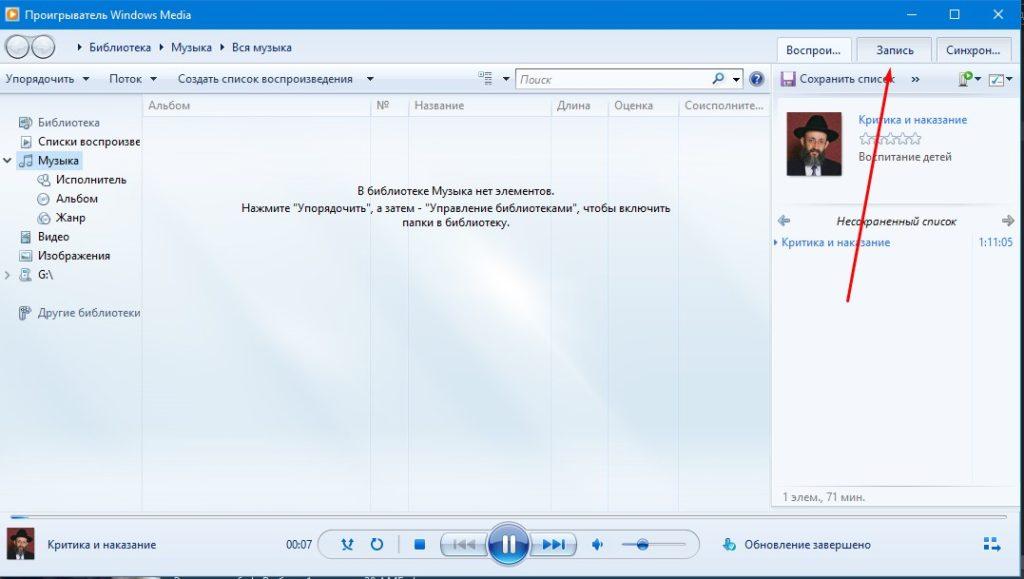
Task: Open the view options icon
Action: pos(485,78)
